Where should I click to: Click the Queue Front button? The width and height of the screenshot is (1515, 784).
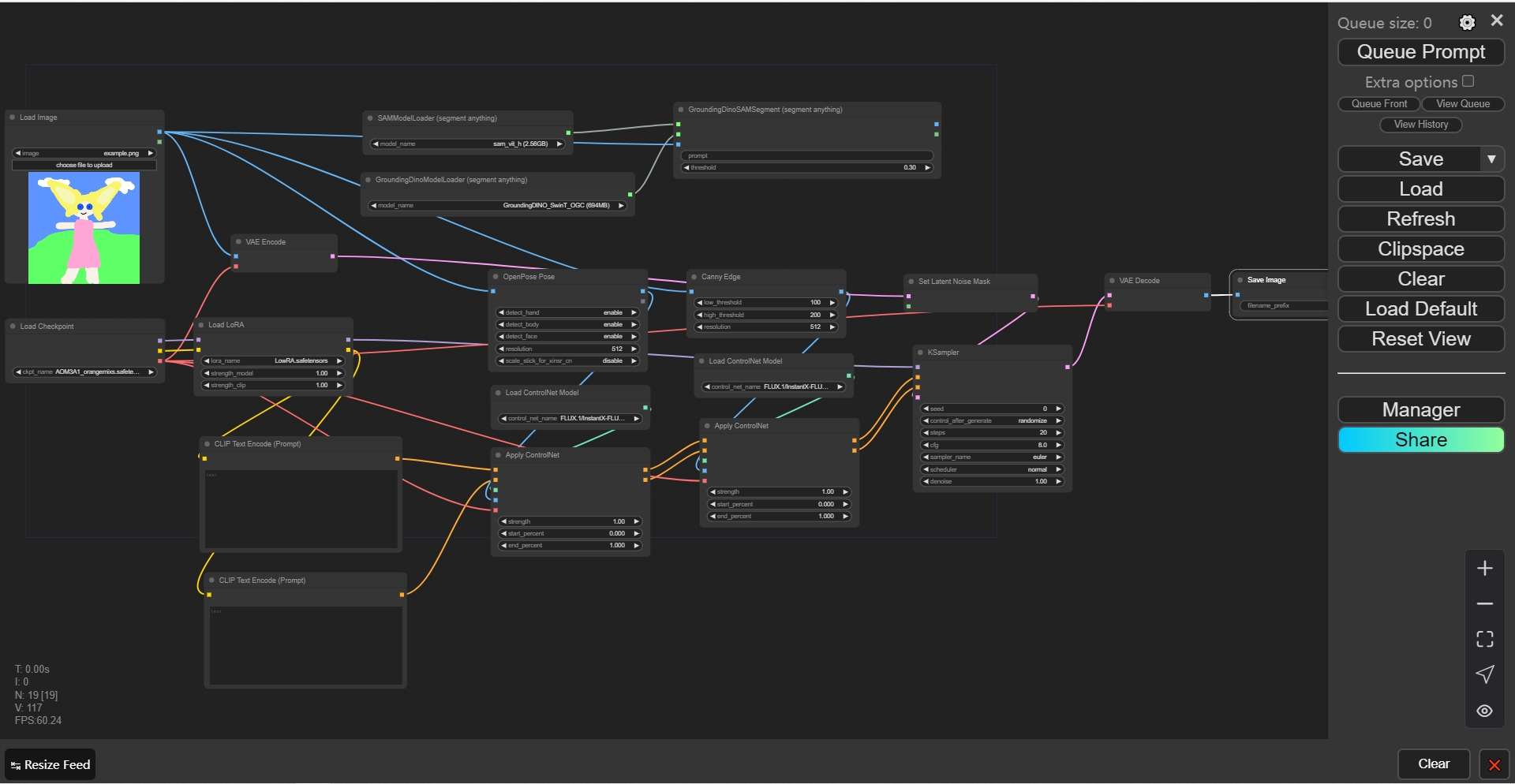pyautogui.click(x=1379, y=104)
